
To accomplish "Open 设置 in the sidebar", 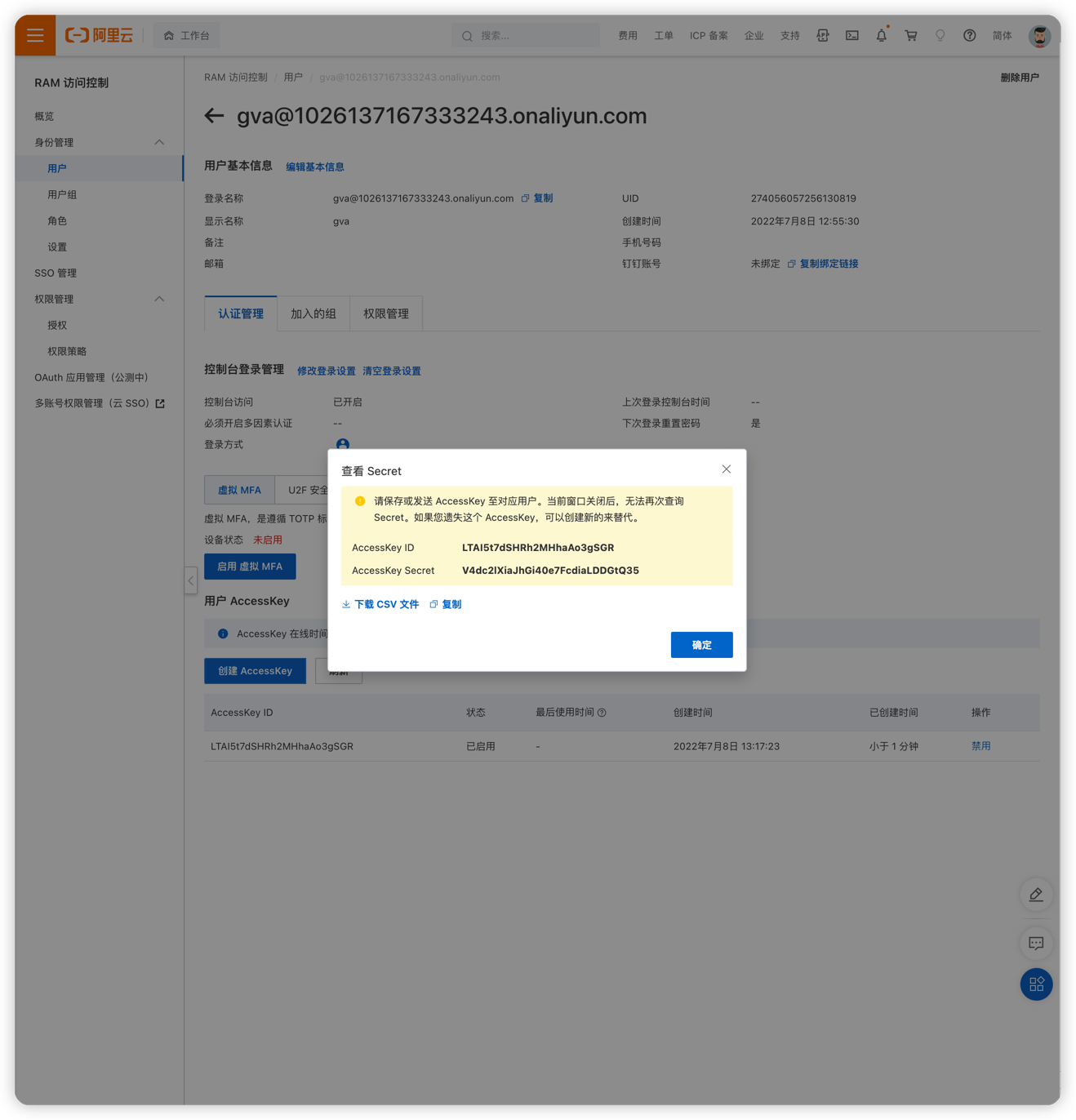I will [57, 247].
